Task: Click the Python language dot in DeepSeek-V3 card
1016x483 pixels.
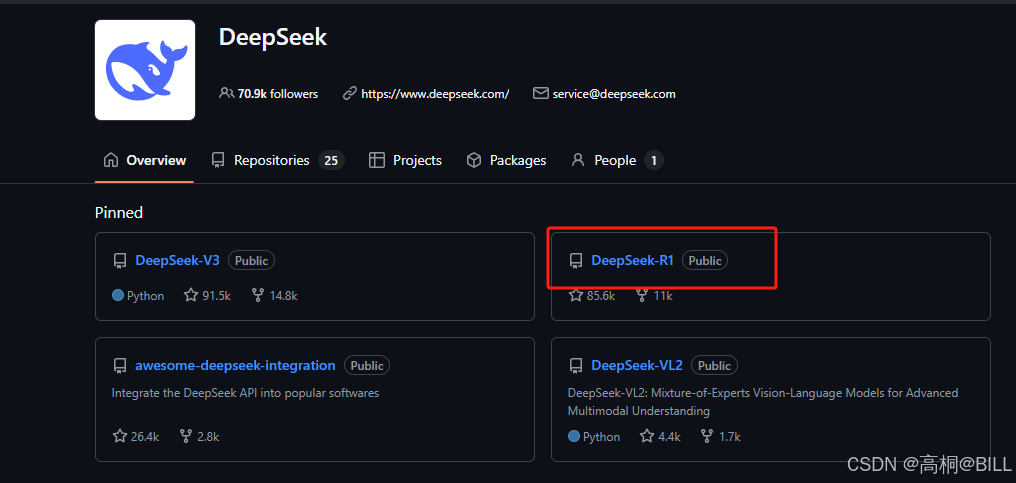Action: point(118,296)
